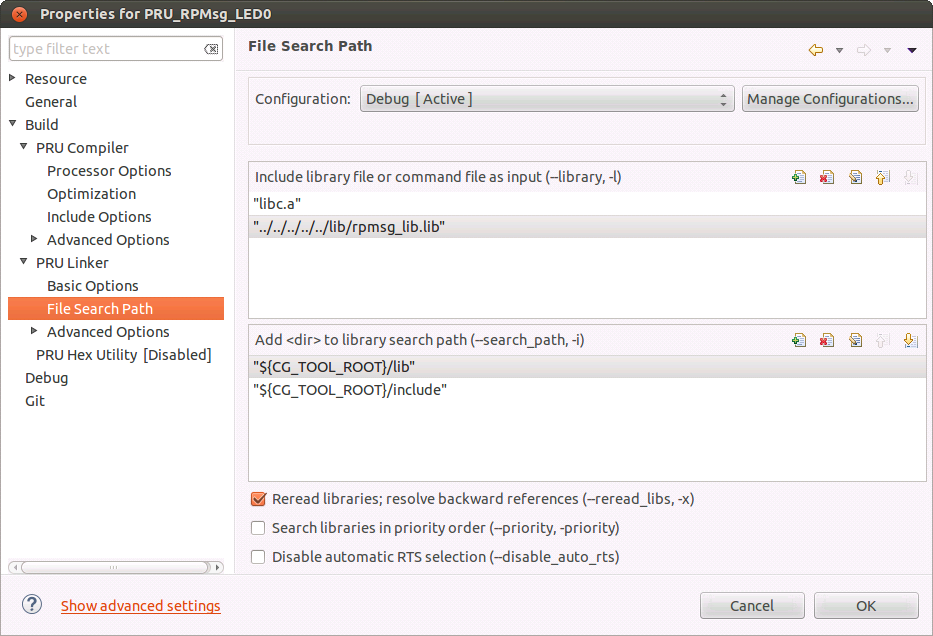Open Show advanced settings link
This screenshot has width=933, height=636.
click(x=140, y=605)
